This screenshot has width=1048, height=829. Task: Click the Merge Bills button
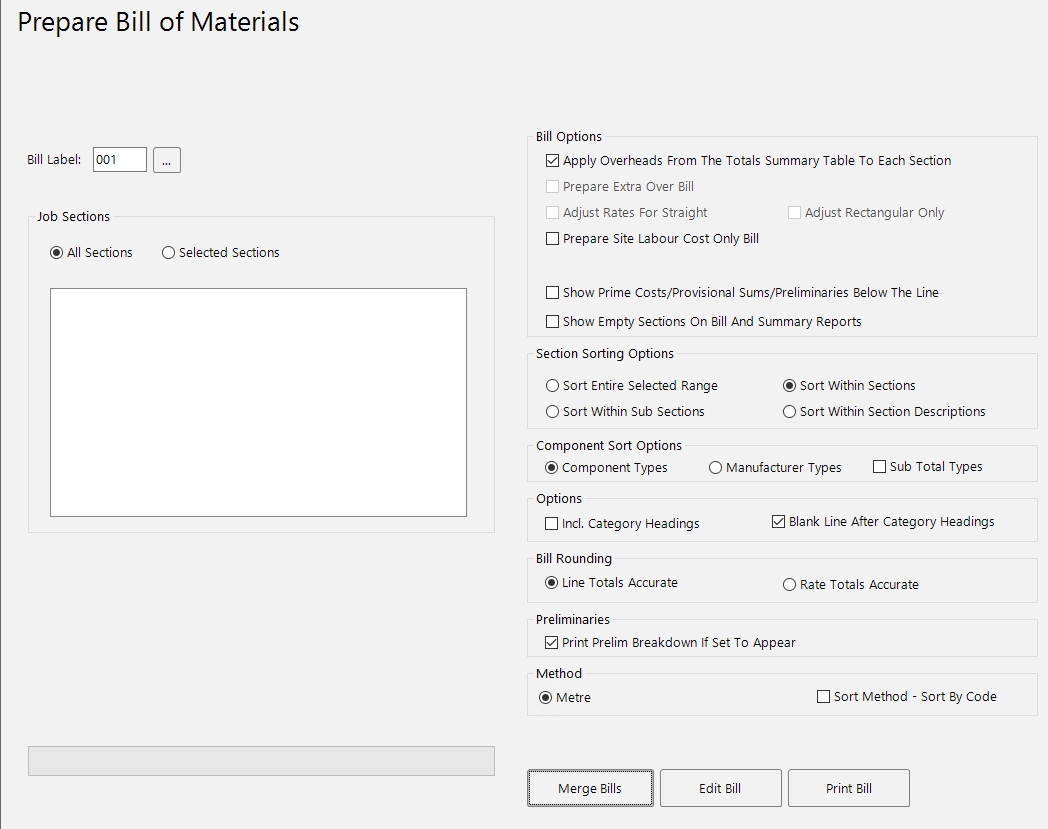point(590,788)
